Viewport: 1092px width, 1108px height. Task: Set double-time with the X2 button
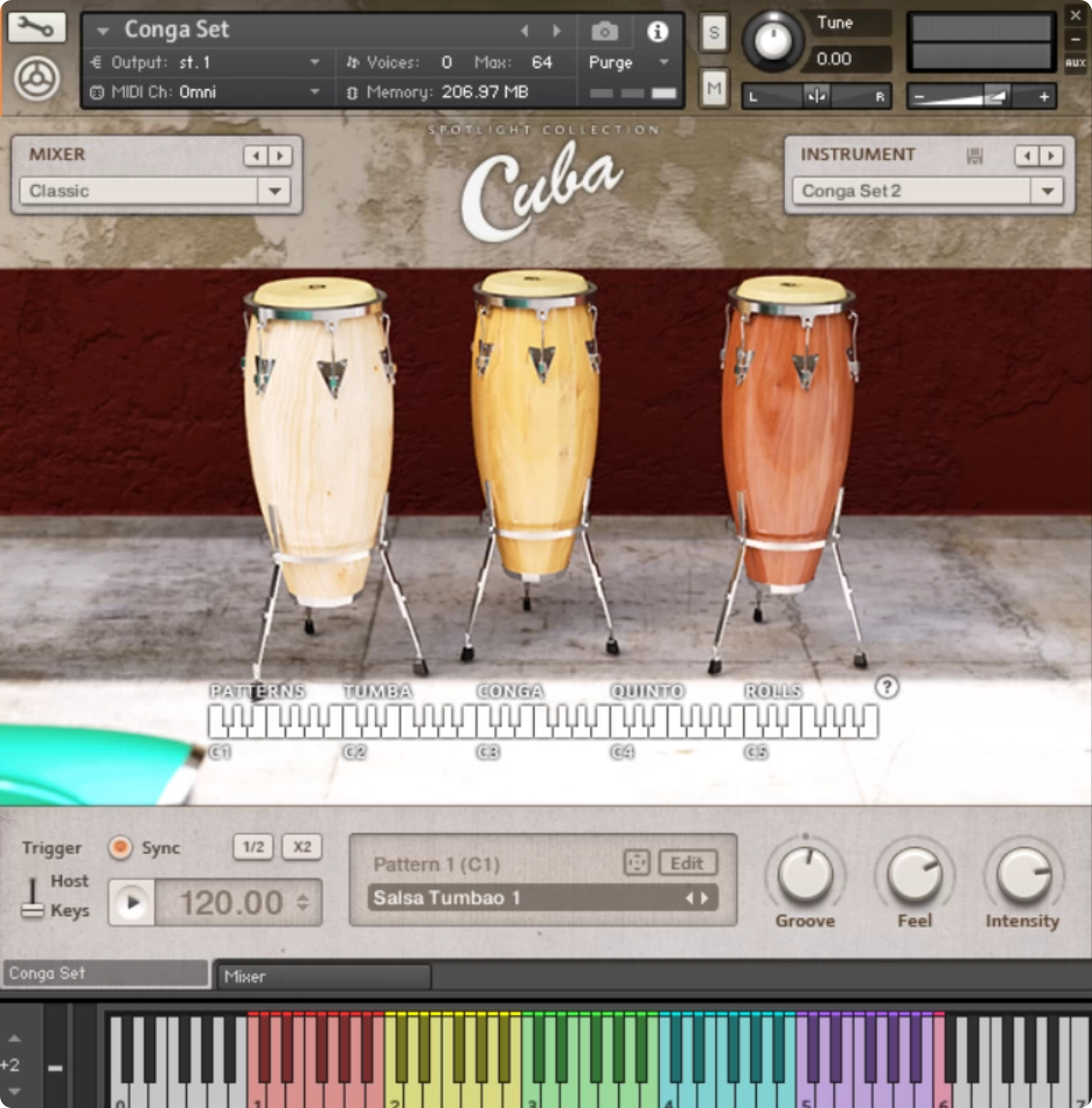(302, 846)
